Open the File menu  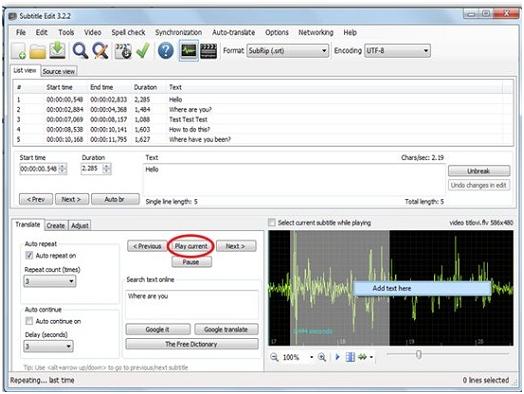(21, 32)
